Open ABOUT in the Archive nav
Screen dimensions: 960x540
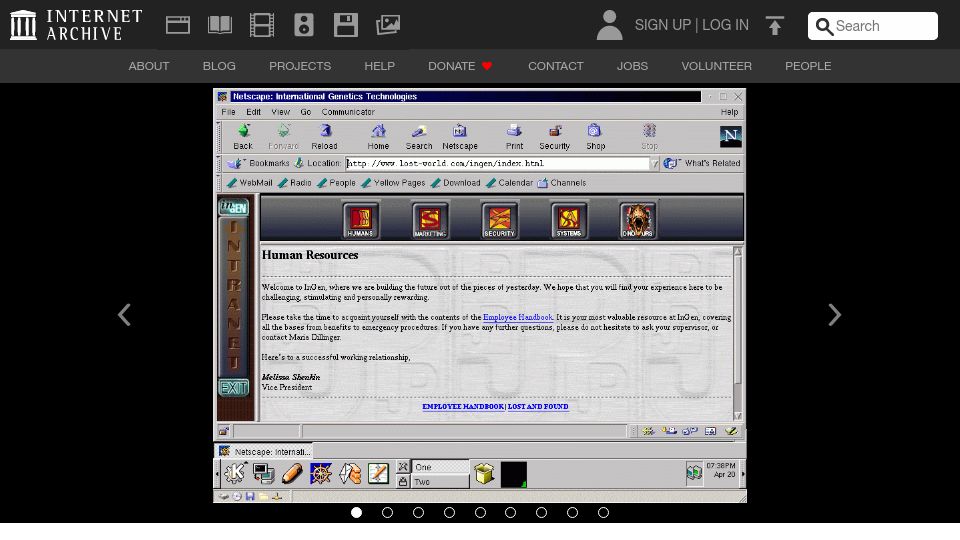149,66
